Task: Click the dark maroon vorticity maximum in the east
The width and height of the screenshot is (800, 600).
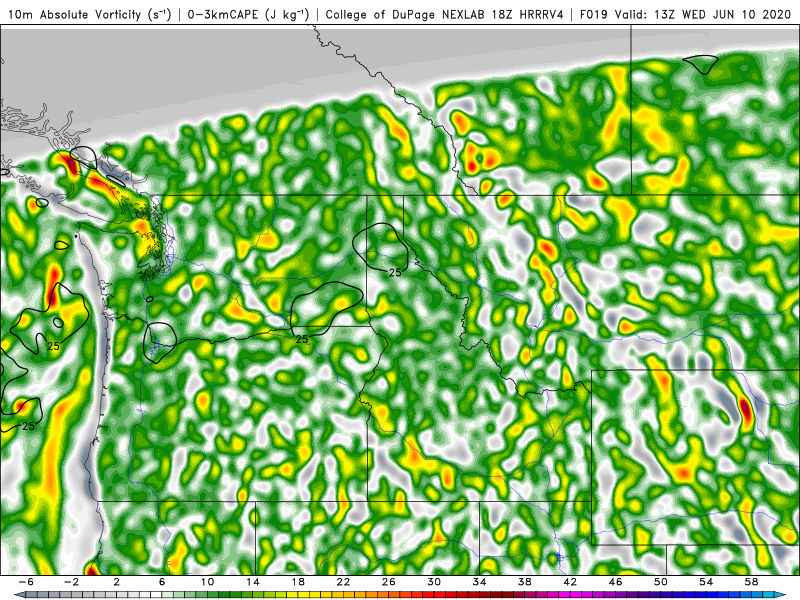Action: [x=745, y=409]
